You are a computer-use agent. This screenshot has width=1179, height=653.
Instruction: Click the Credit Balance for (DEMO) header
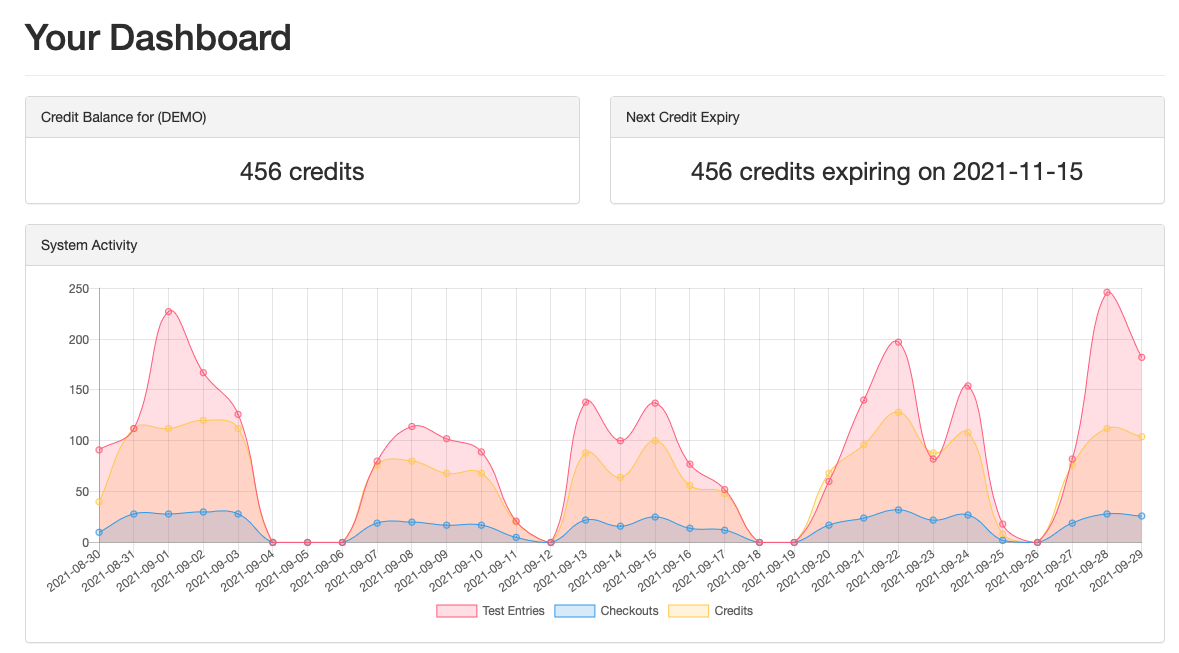point(123,117)
